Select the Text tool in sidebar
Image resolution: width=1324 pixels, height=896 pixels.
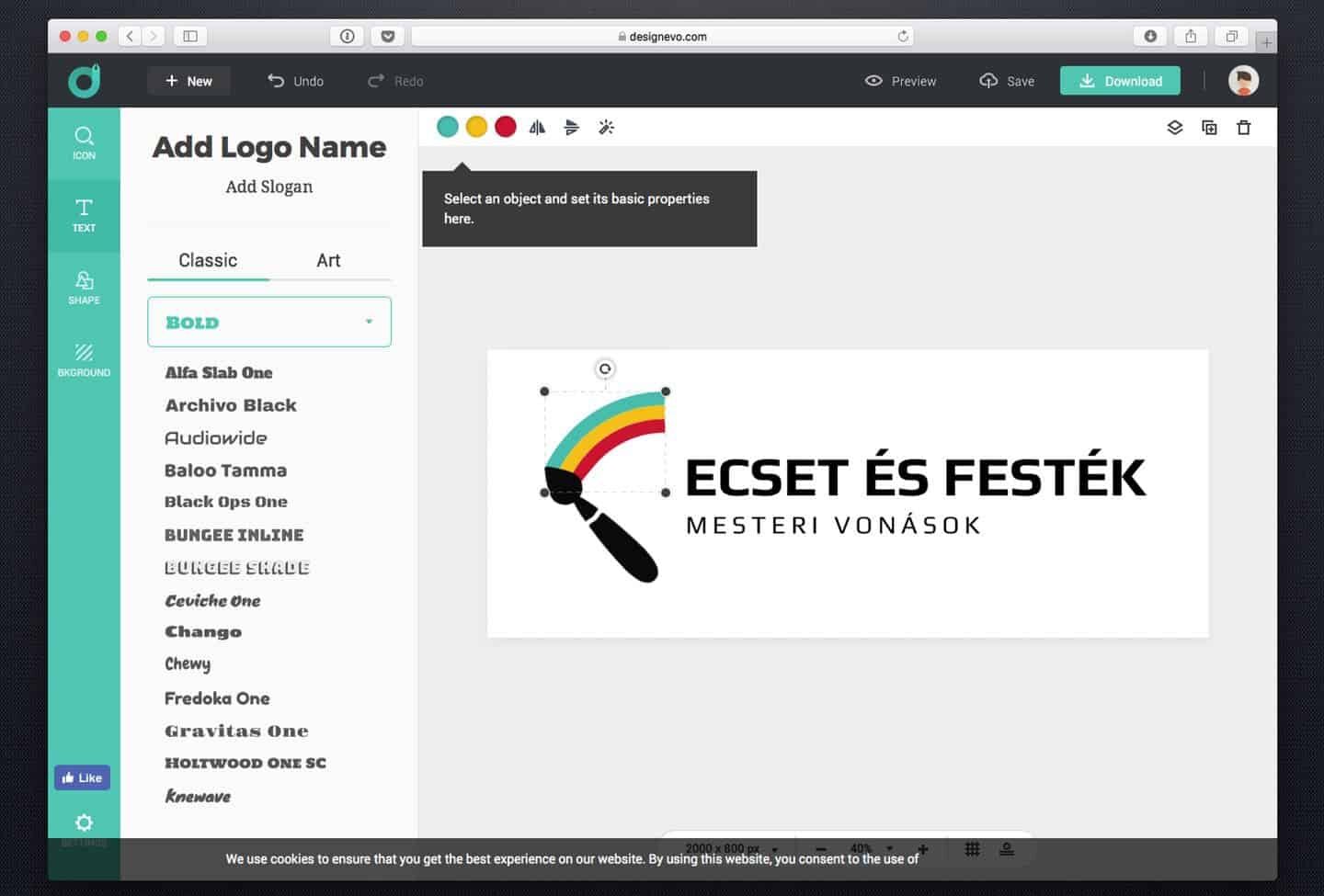tap(84, 215)
